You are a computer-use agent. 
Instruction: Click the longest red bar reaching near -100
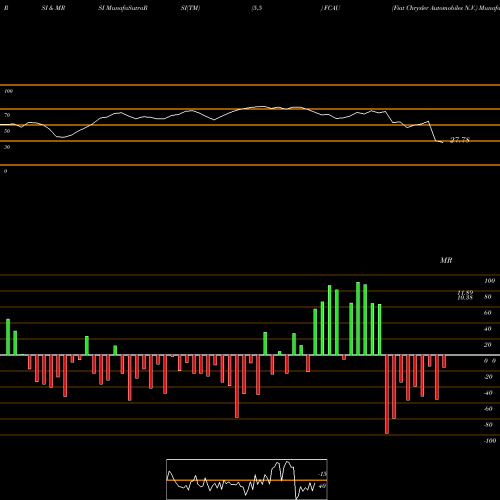(x=387, y=394)
